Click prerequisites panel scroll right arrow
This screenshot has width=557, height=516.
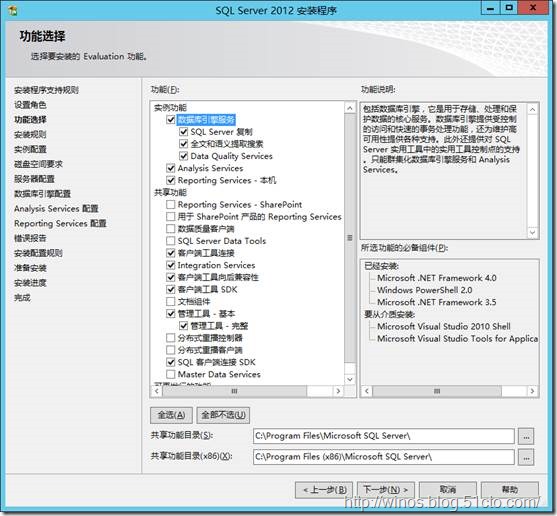pyautogui.click(x=532, y=391)
